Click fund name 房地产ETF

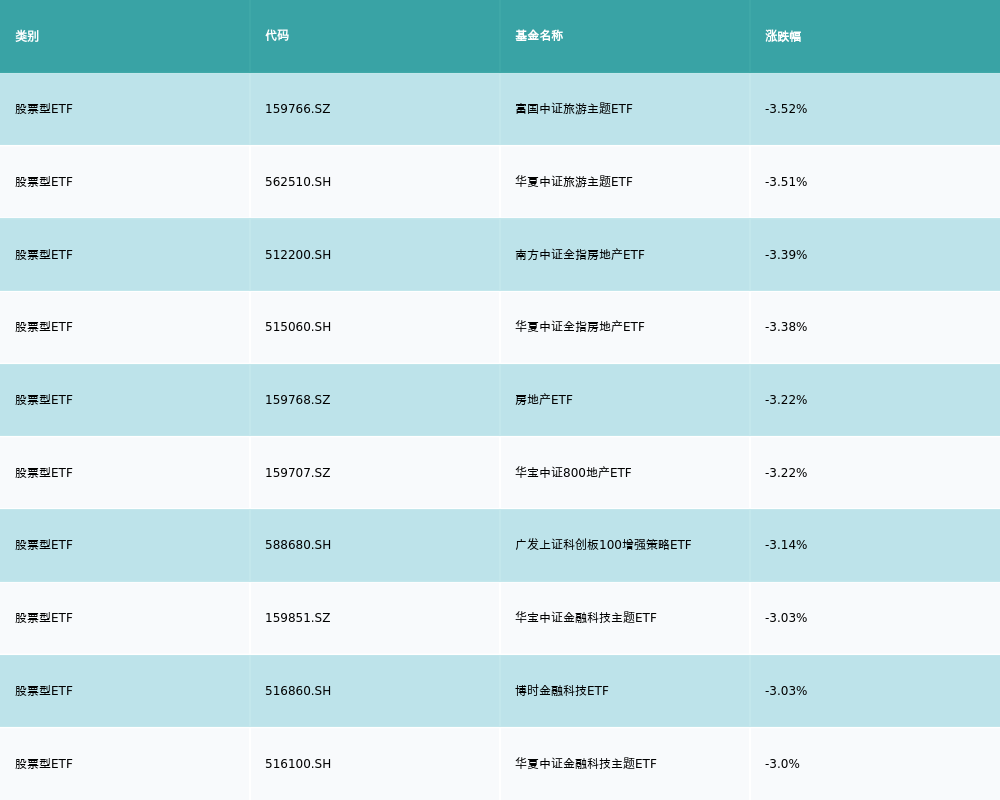544,400
